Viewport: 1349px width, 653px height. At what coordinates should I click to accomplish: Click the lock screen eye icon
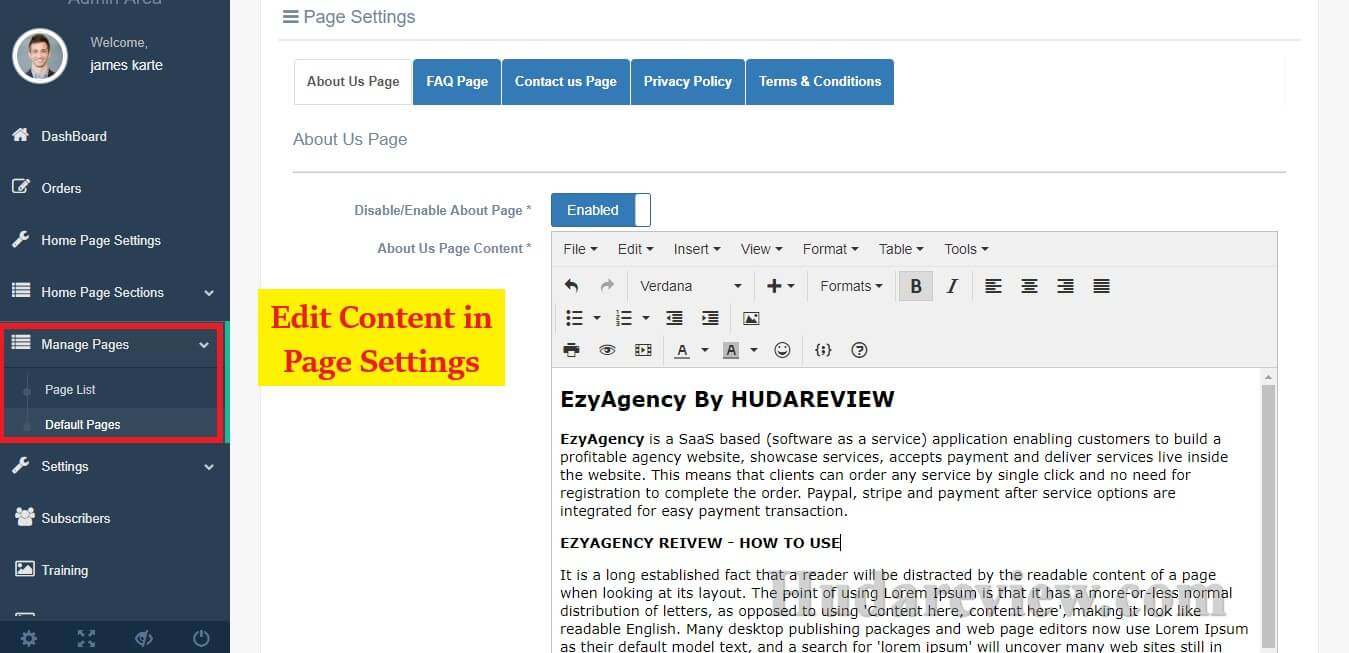coord(144,638)
